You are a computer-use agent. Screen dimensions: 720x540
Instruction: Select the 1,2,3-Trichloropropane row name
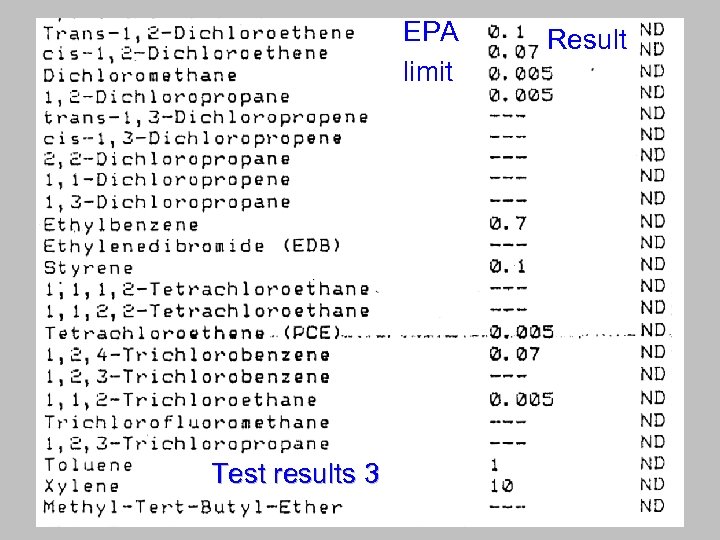[x=187, y=444]
